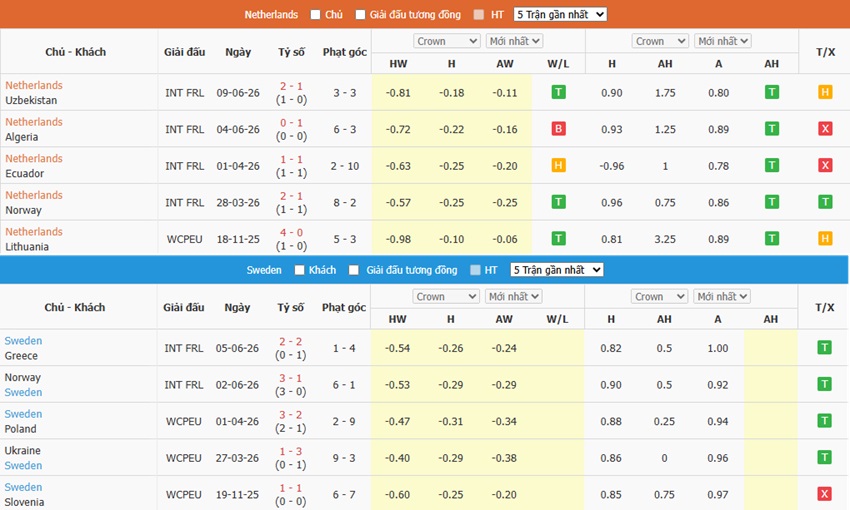Open Crown dropdown above Netherlands AH columns

(x=660, y=41)
